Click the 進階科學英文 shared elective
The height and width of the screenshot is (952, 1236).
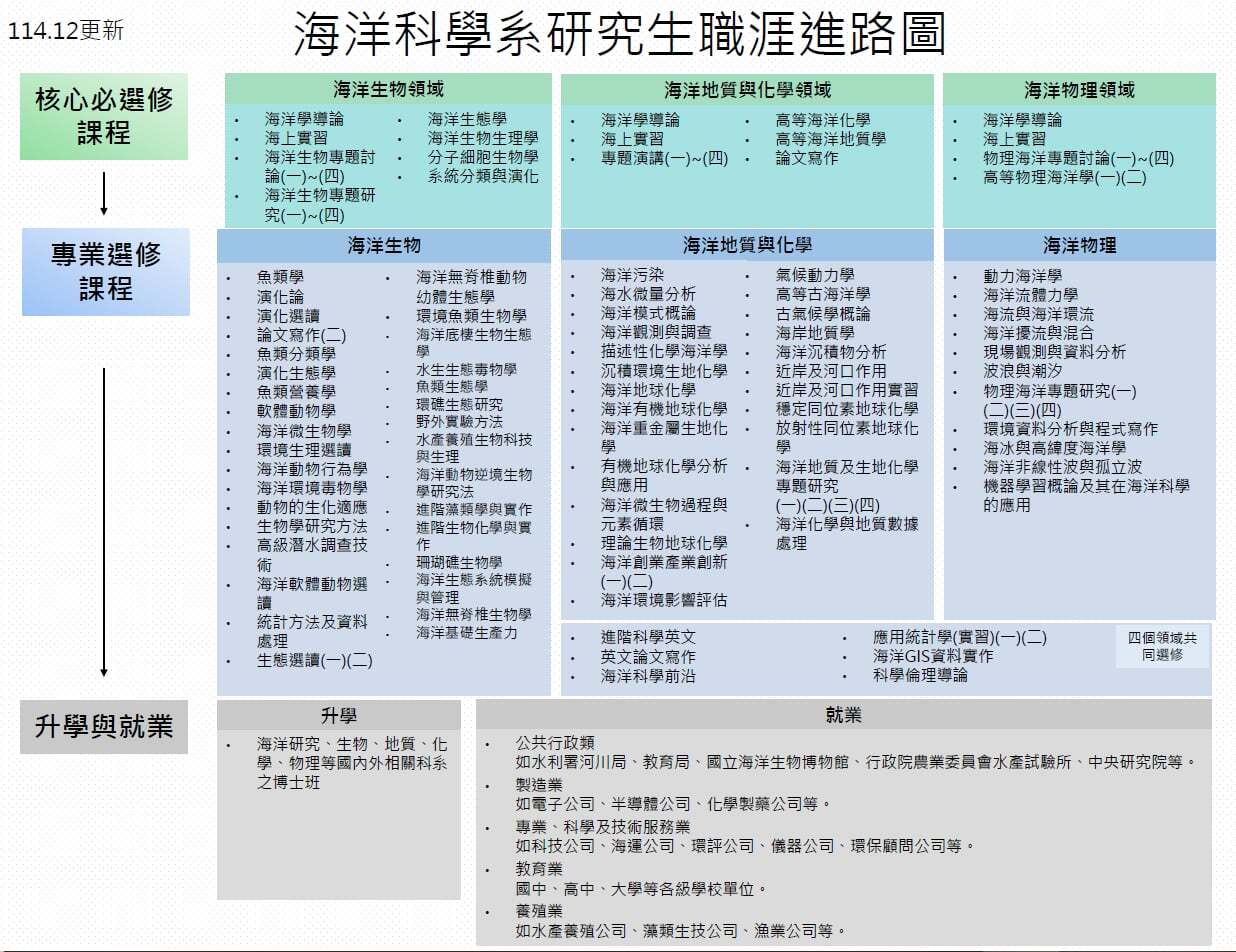pyautogui.click(x=648, y=637)
